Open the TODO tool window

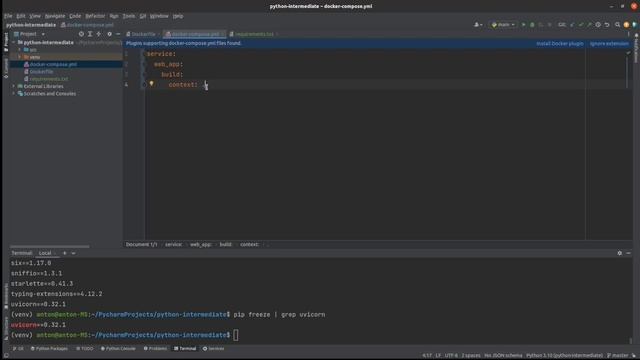click(x=85, y=349)
